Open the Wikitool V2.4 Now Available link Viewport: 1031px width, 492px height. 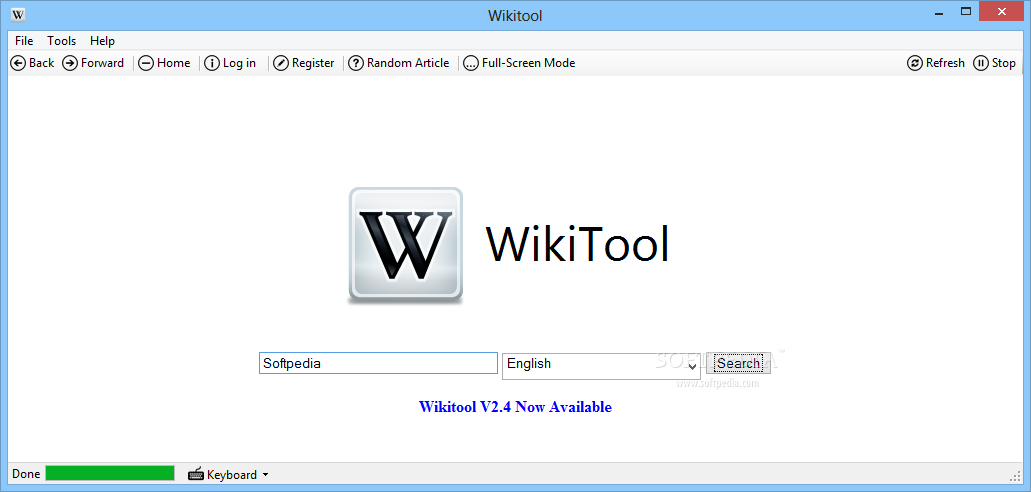coord(516,407)
